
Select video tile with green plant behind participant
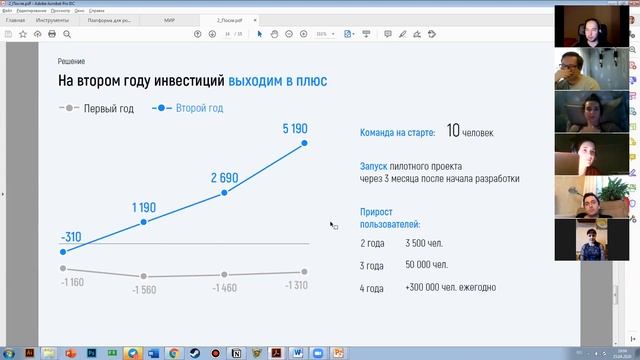tap(592, 197)
